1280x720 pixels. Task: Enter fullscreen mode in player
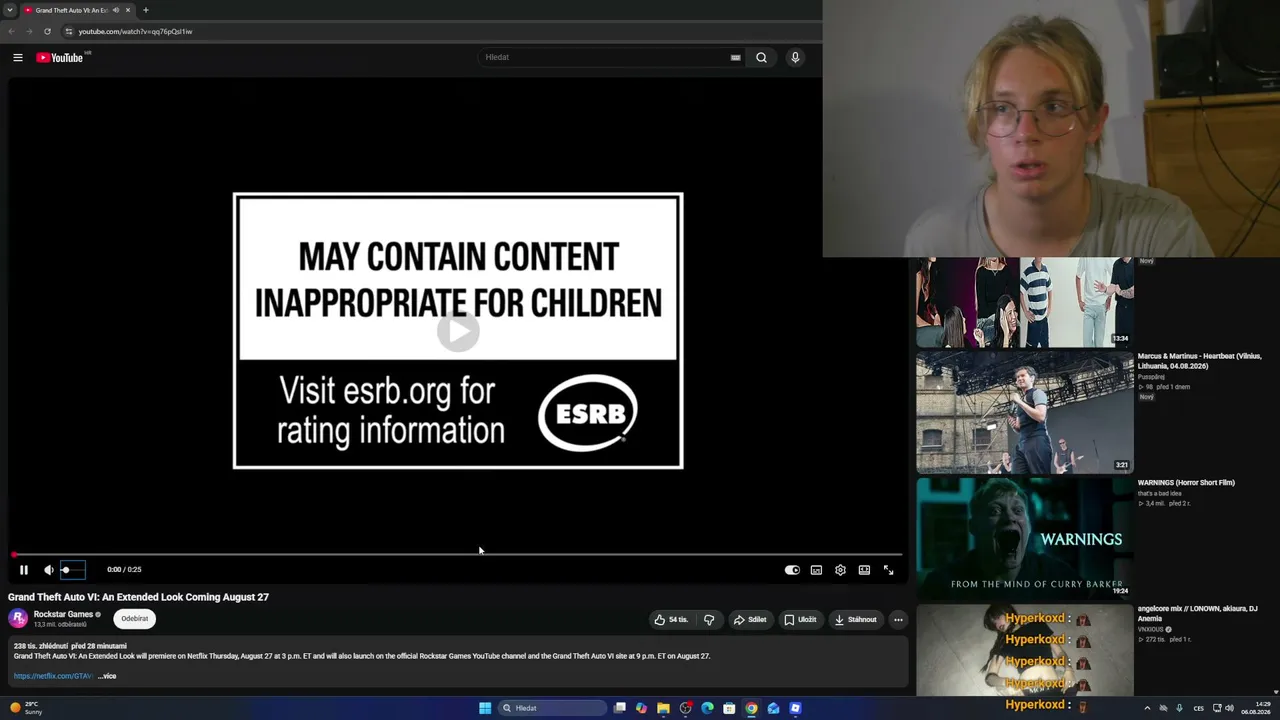click(888, 570)
